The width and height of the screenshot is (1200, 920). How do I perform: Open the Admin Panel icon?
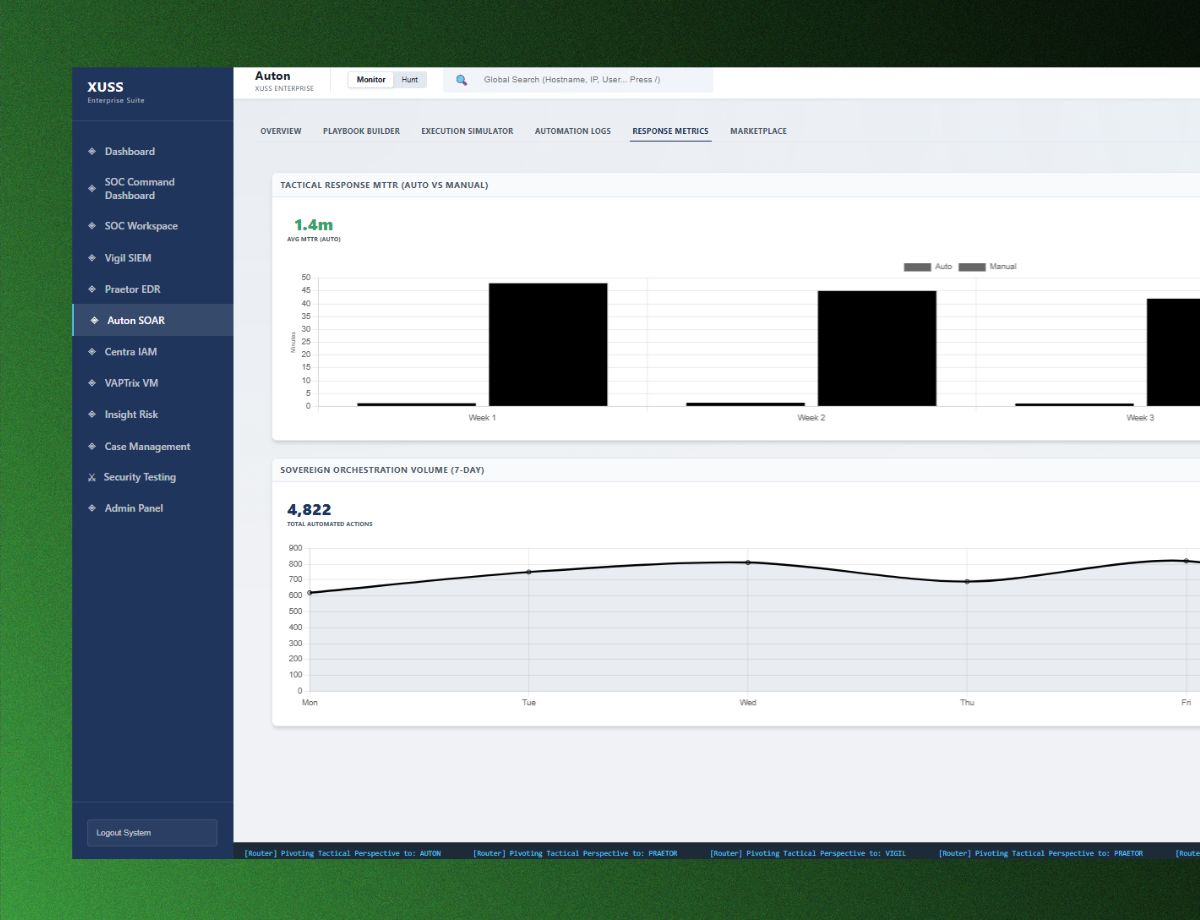pos(92,508)
